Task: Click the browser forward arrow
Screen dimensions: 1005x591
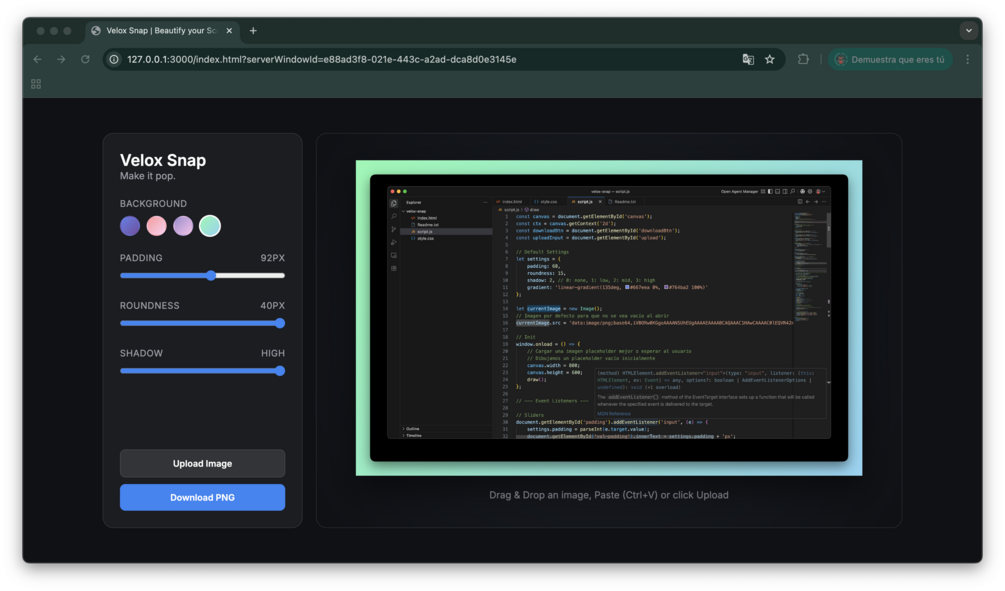Action: (61, 59)
